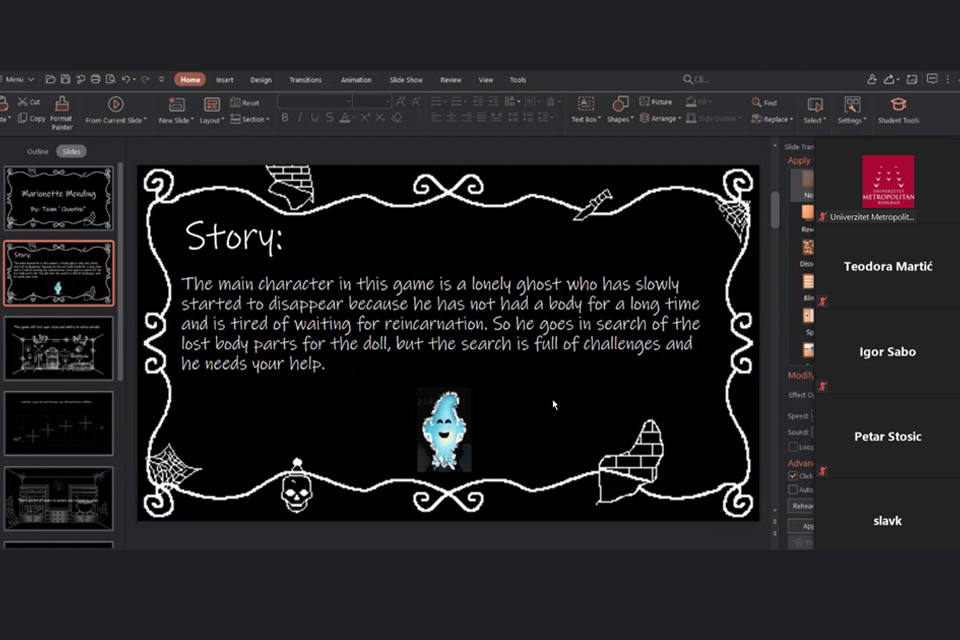This screenshot has height=640, width=960.
Task: Uncheck the On Click advance checkbox
Action: click(x=793, y=476)
